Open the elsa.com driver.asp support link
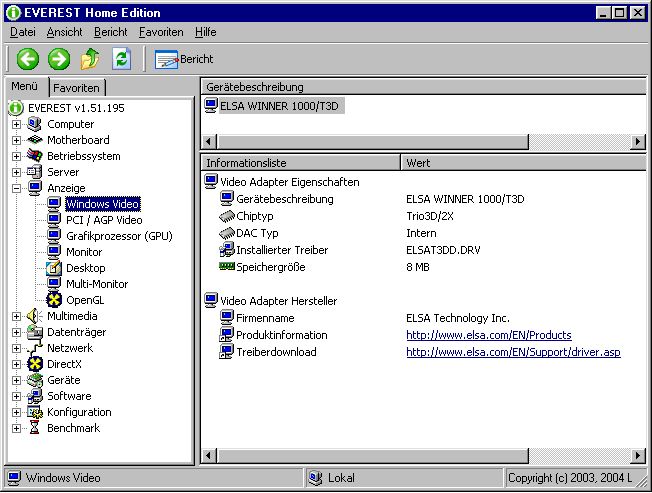Image resolution: width=652 pixels, height=493 pixels. 513,352
